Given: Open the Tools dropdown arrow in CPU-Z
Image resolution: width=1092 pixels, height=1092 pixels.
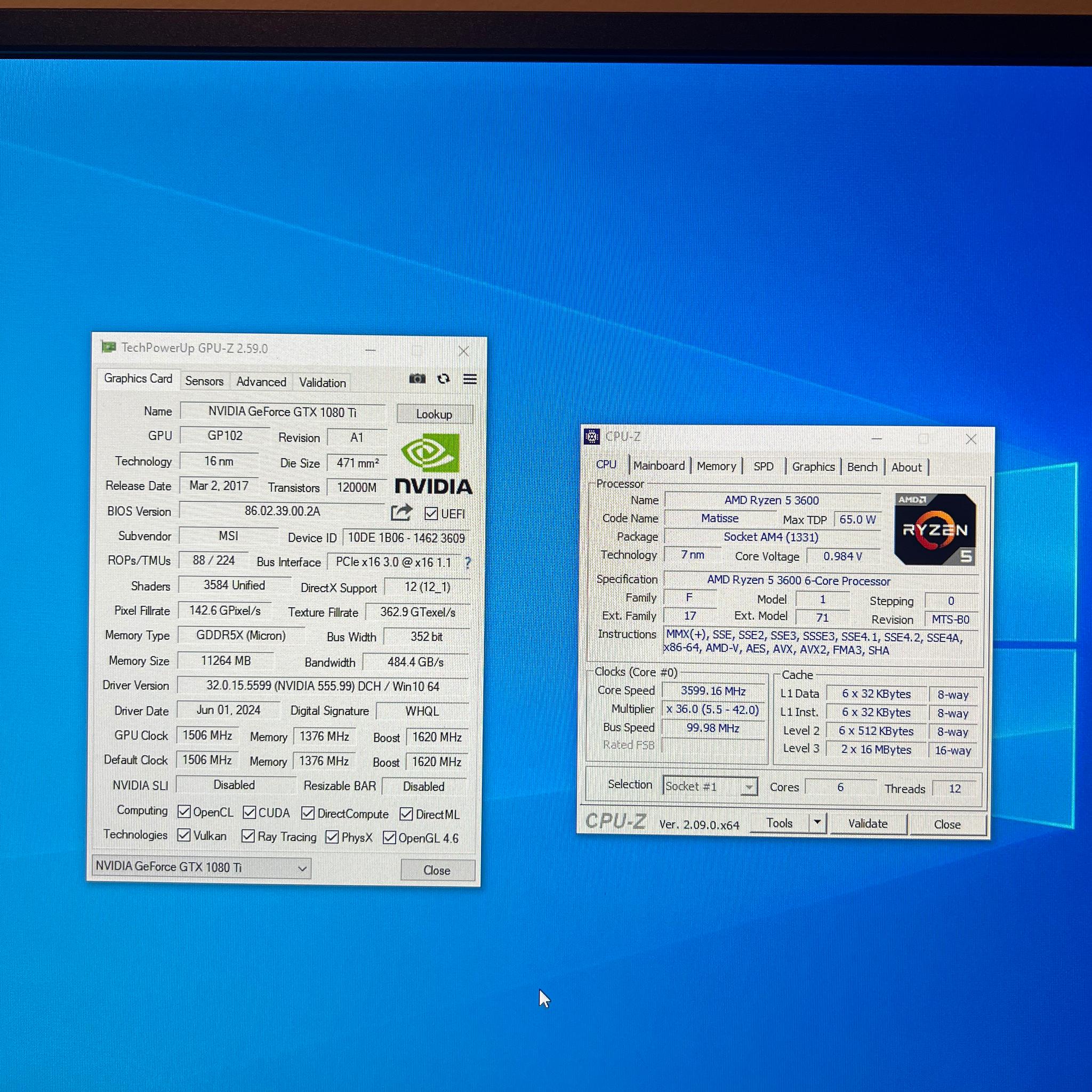Looking at the screenshot, I should 817,823.
